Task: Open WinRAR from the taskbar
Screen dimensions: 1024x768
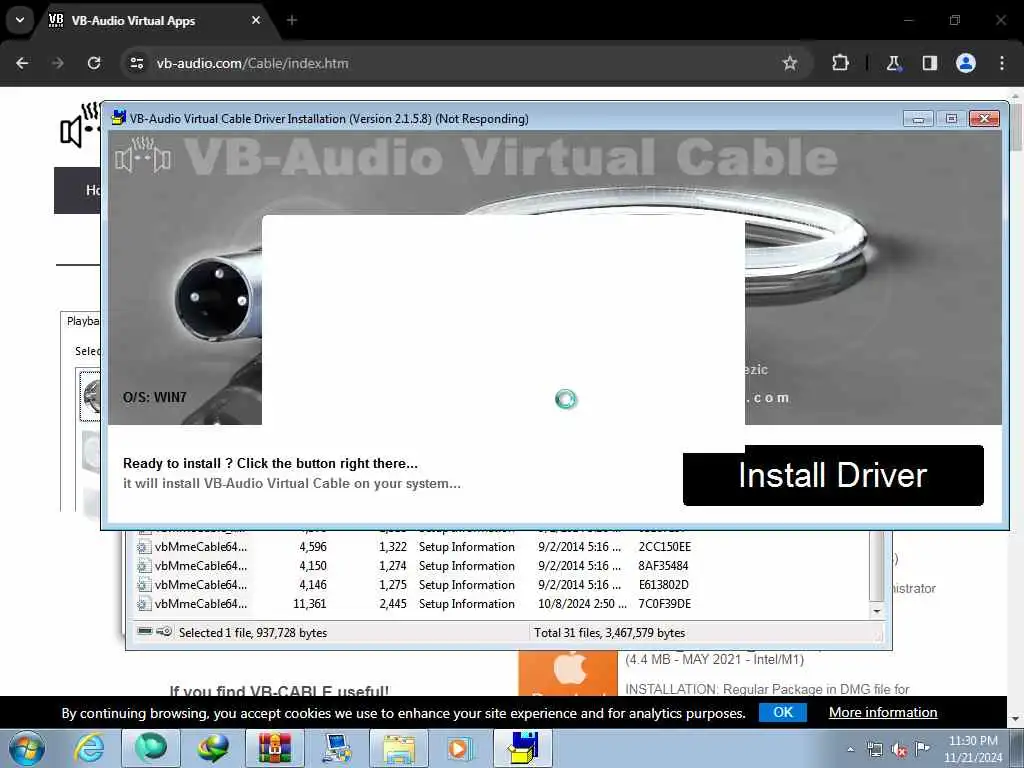Action: (x=275, y=748)
